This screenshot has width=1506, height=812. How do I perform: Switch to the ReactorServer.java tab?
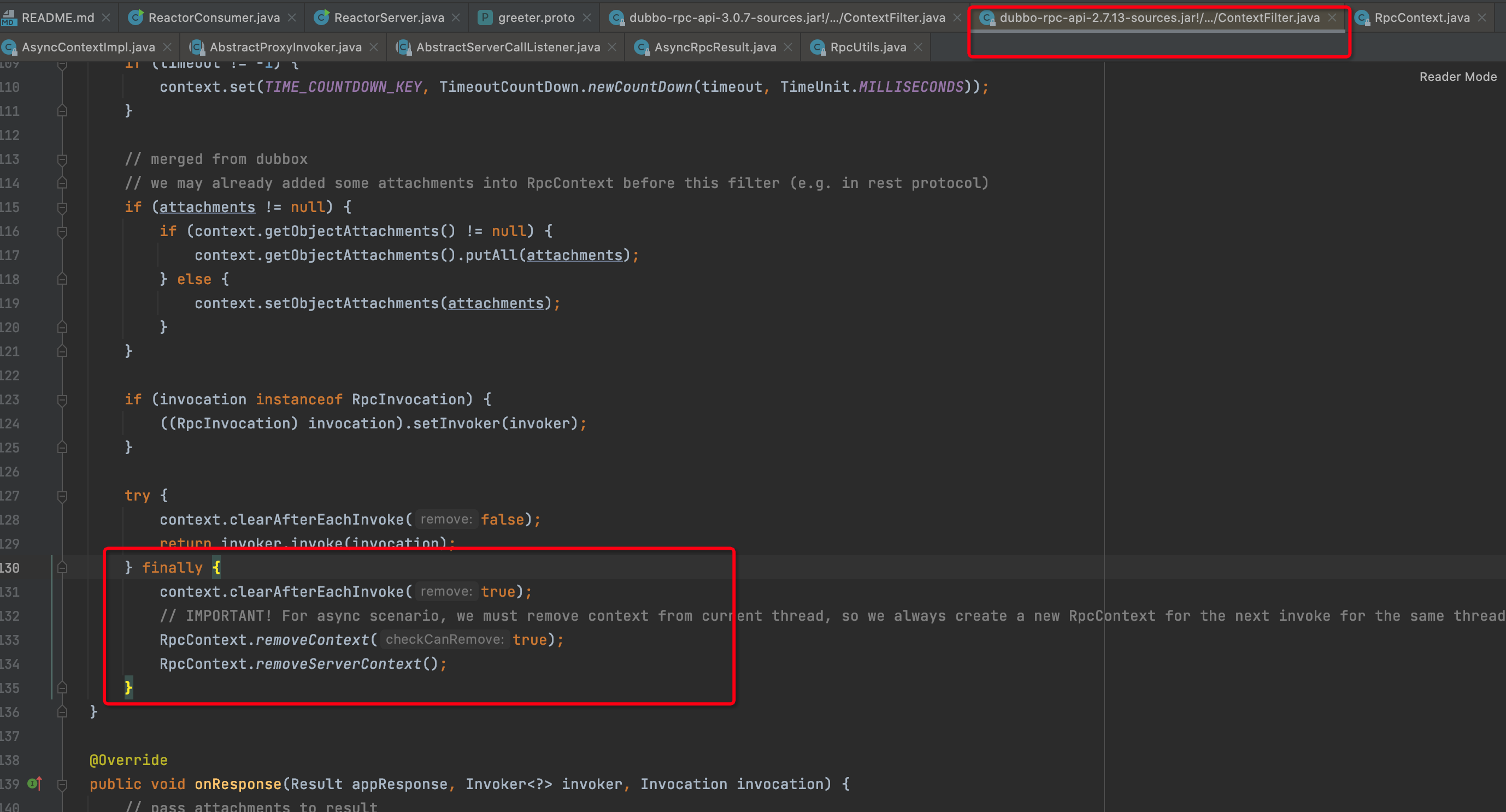(x=388, y=18)
